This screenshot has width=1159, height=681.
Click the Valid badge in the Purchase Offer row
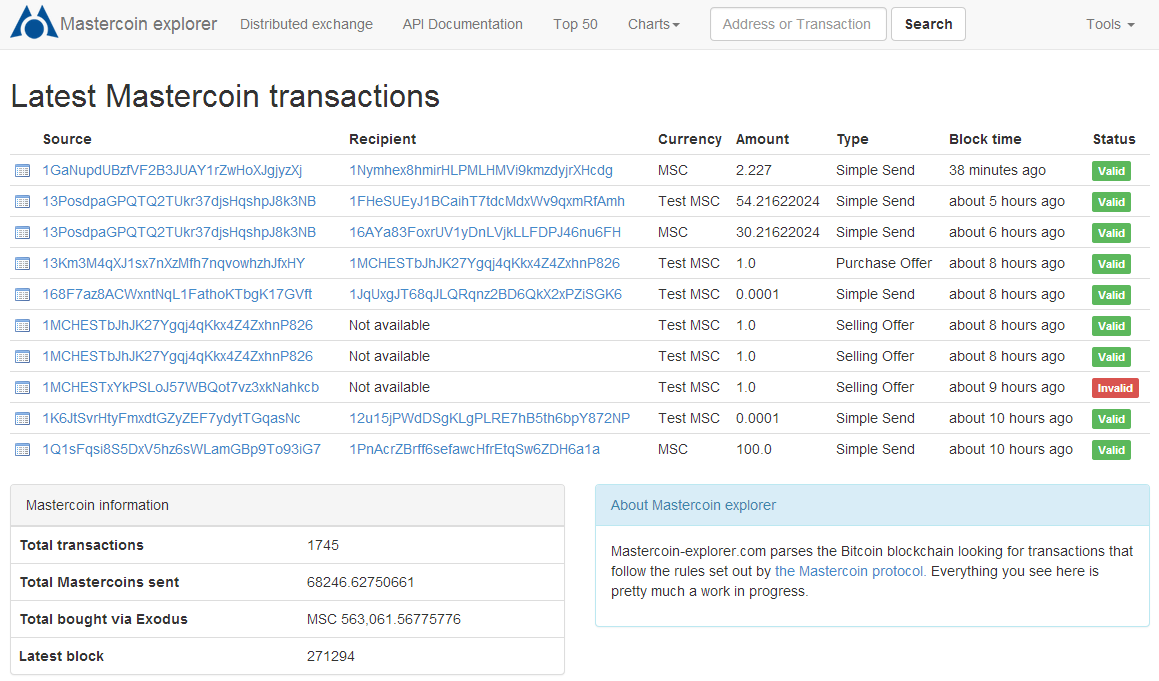1111,264
